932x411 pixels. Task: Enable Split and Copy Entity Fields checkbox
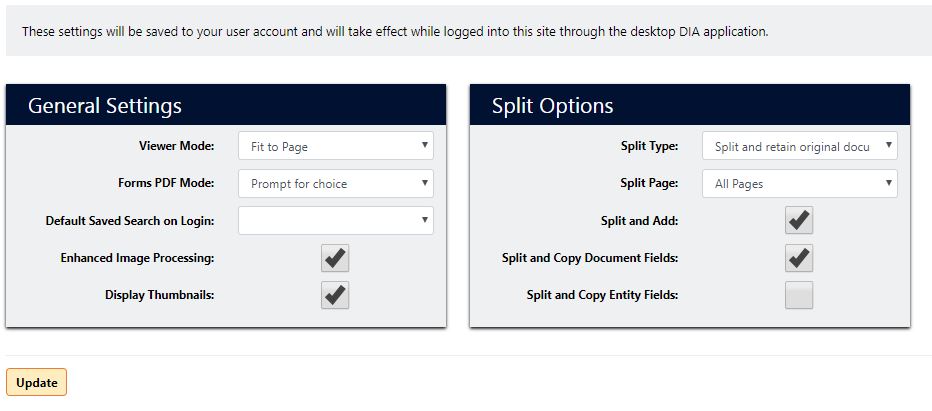pos(799,295)
